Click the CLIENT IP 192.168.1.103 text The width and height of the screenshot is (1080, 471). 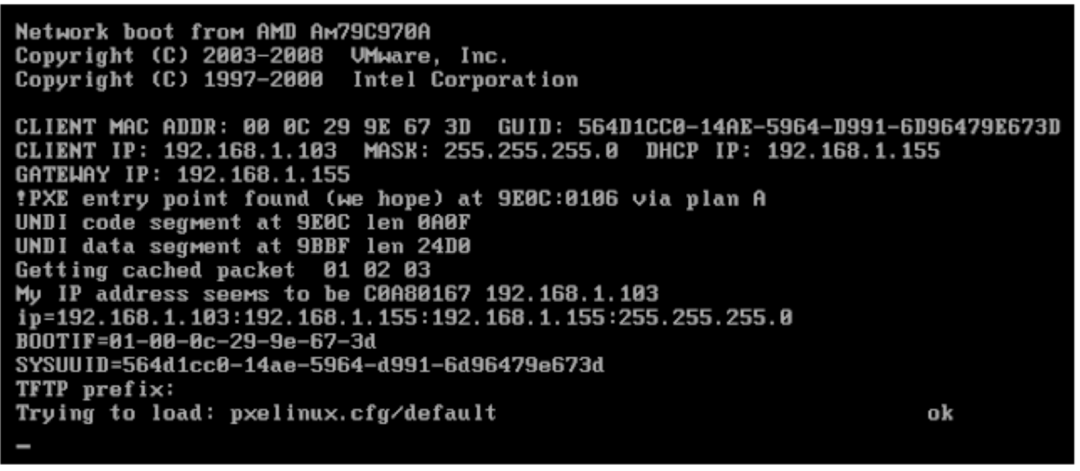(x=176, y=151)
